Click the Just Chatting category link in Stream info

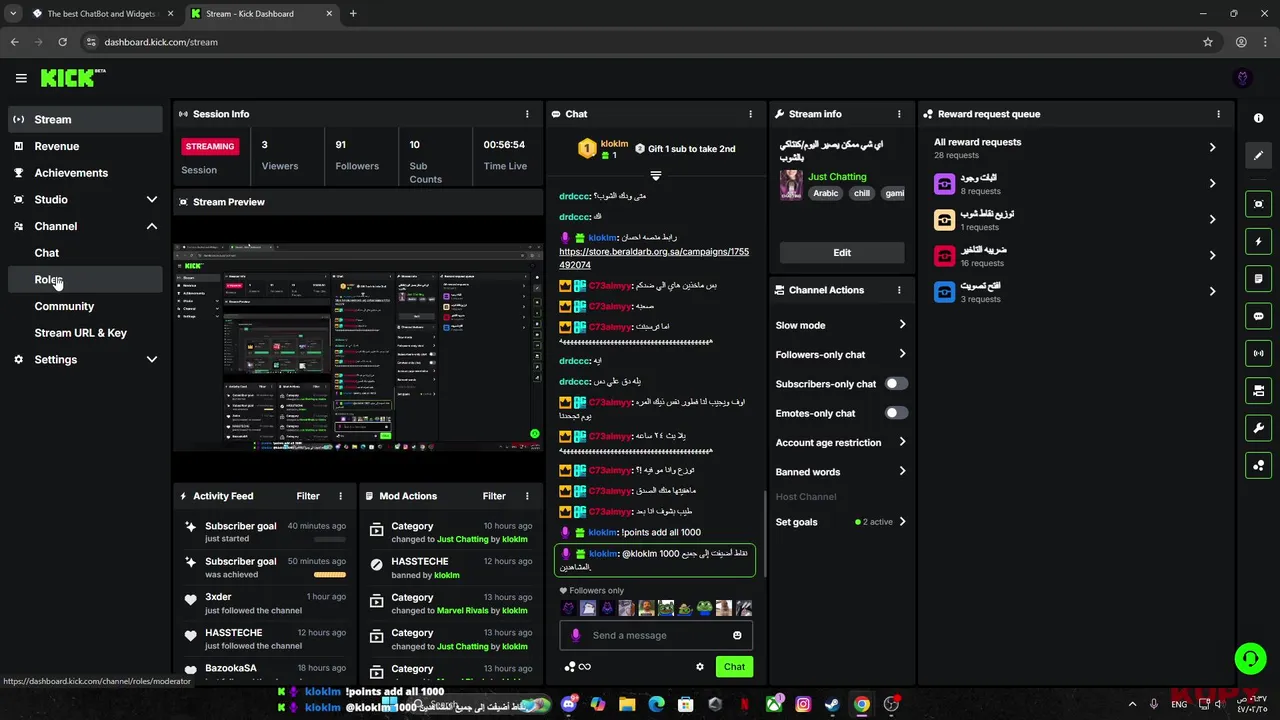837,177
